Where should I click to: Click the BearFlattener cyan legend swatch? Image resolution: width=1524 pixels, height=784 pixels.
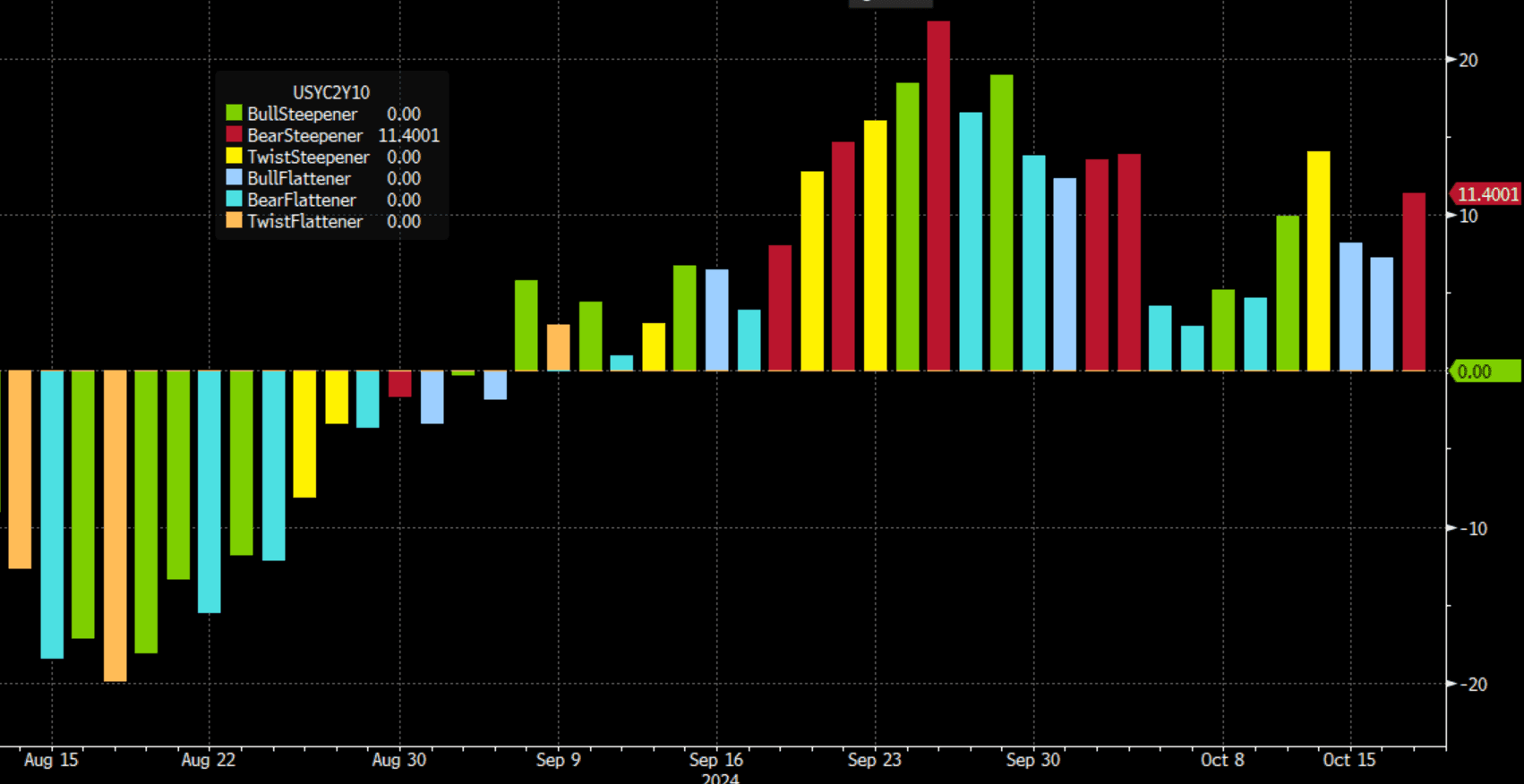pos(234,200)
